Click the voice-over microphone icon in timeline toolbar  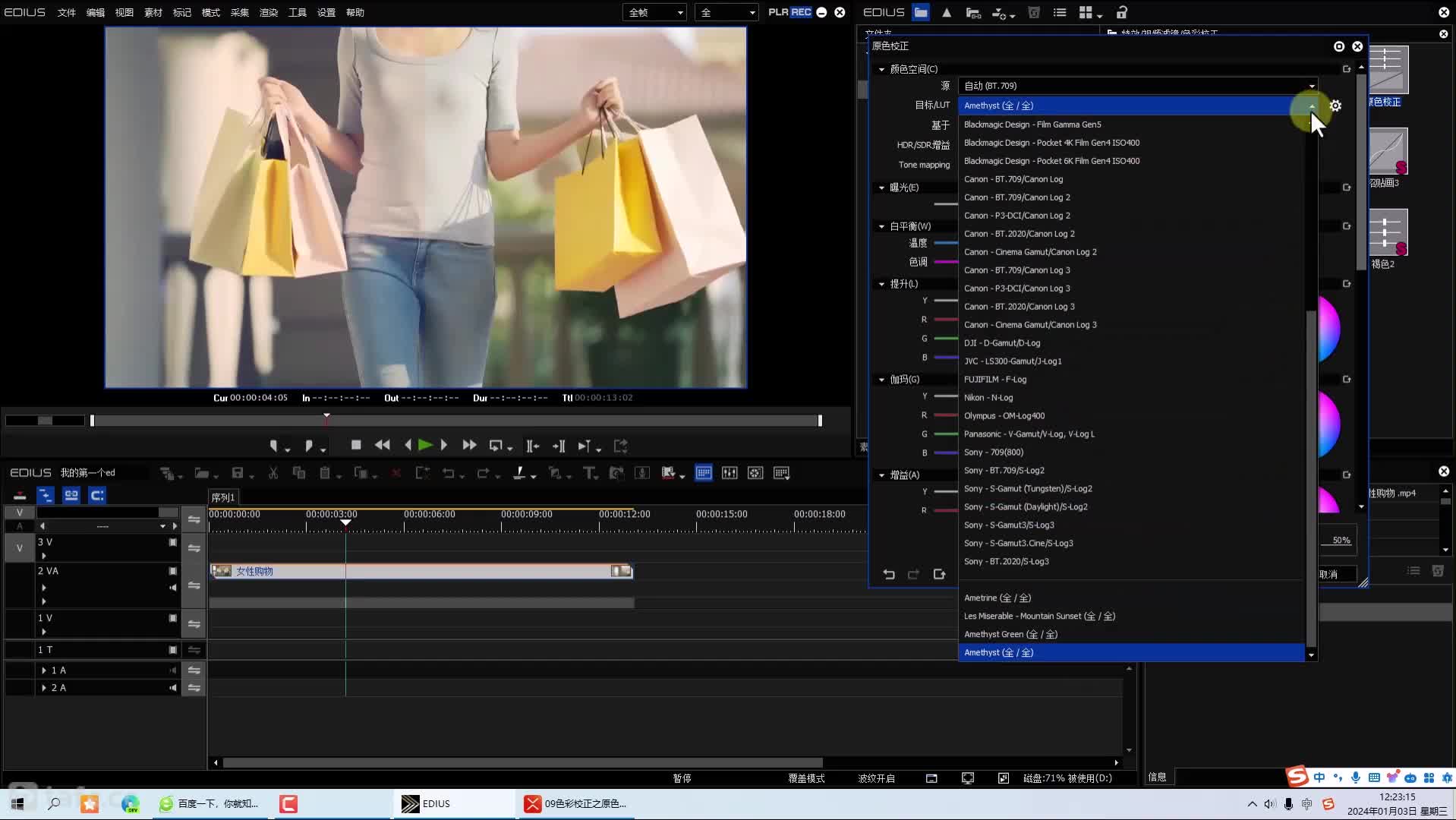(642, 473)
